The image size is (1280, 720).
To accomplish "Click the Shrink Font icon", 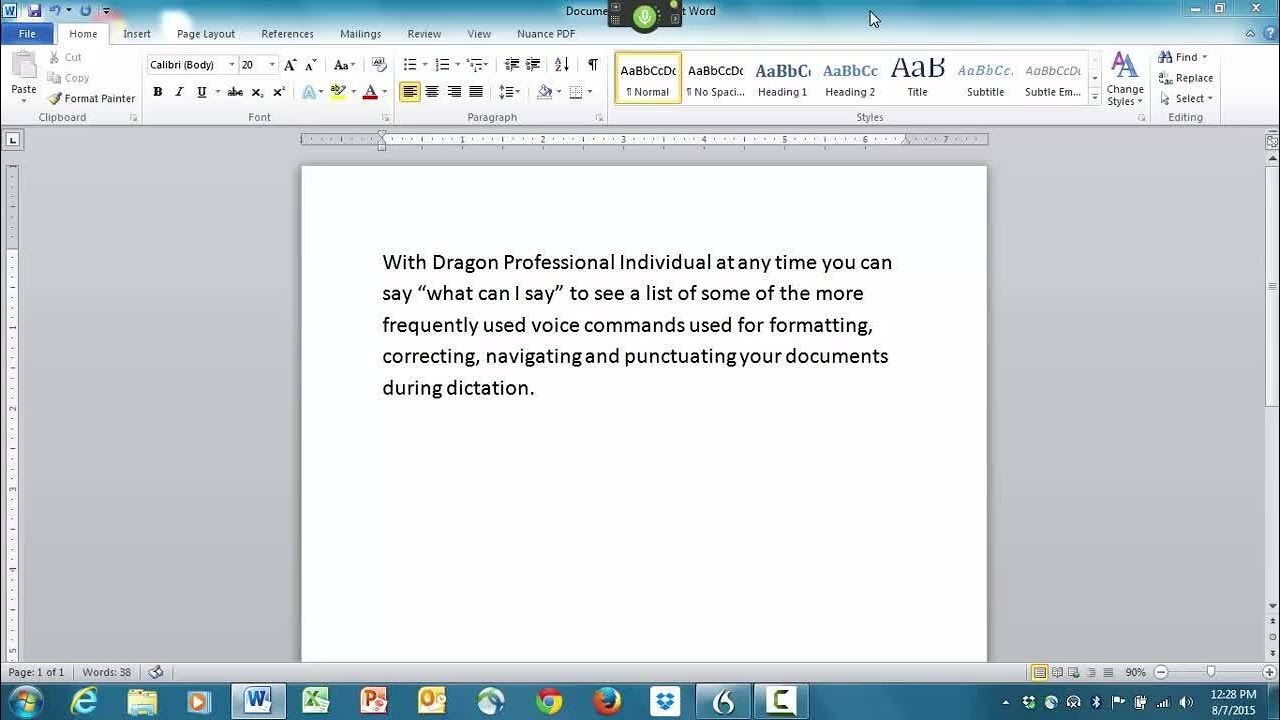I will 311,65.
